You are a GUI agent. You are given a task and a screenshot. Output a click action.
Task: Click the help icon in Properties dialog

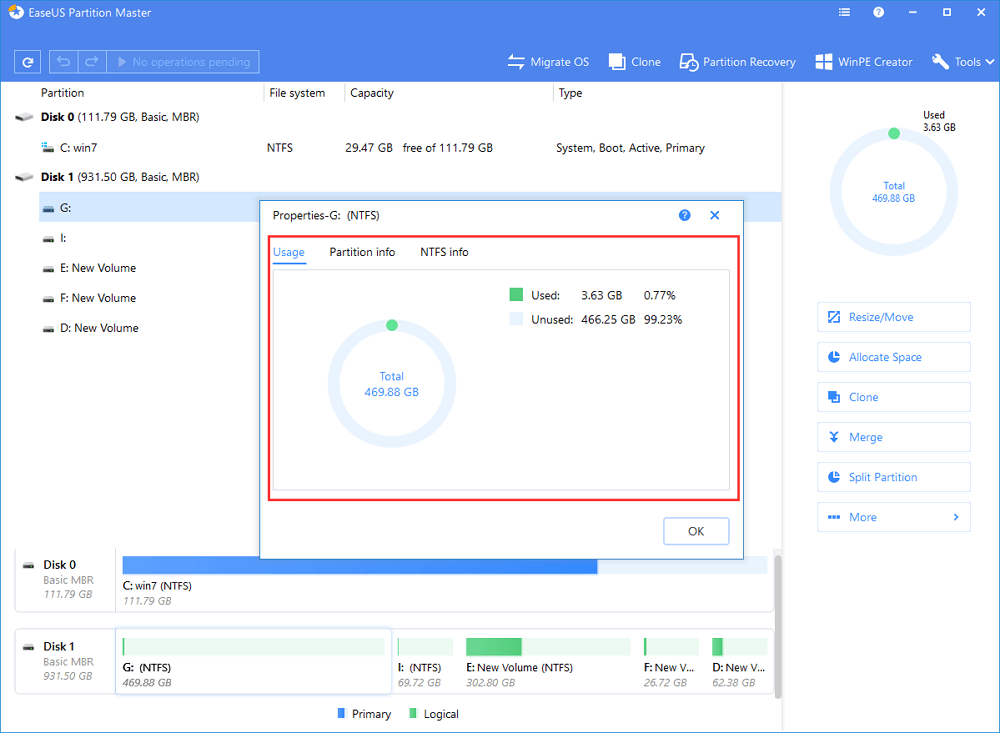click(x=685, y=215)
